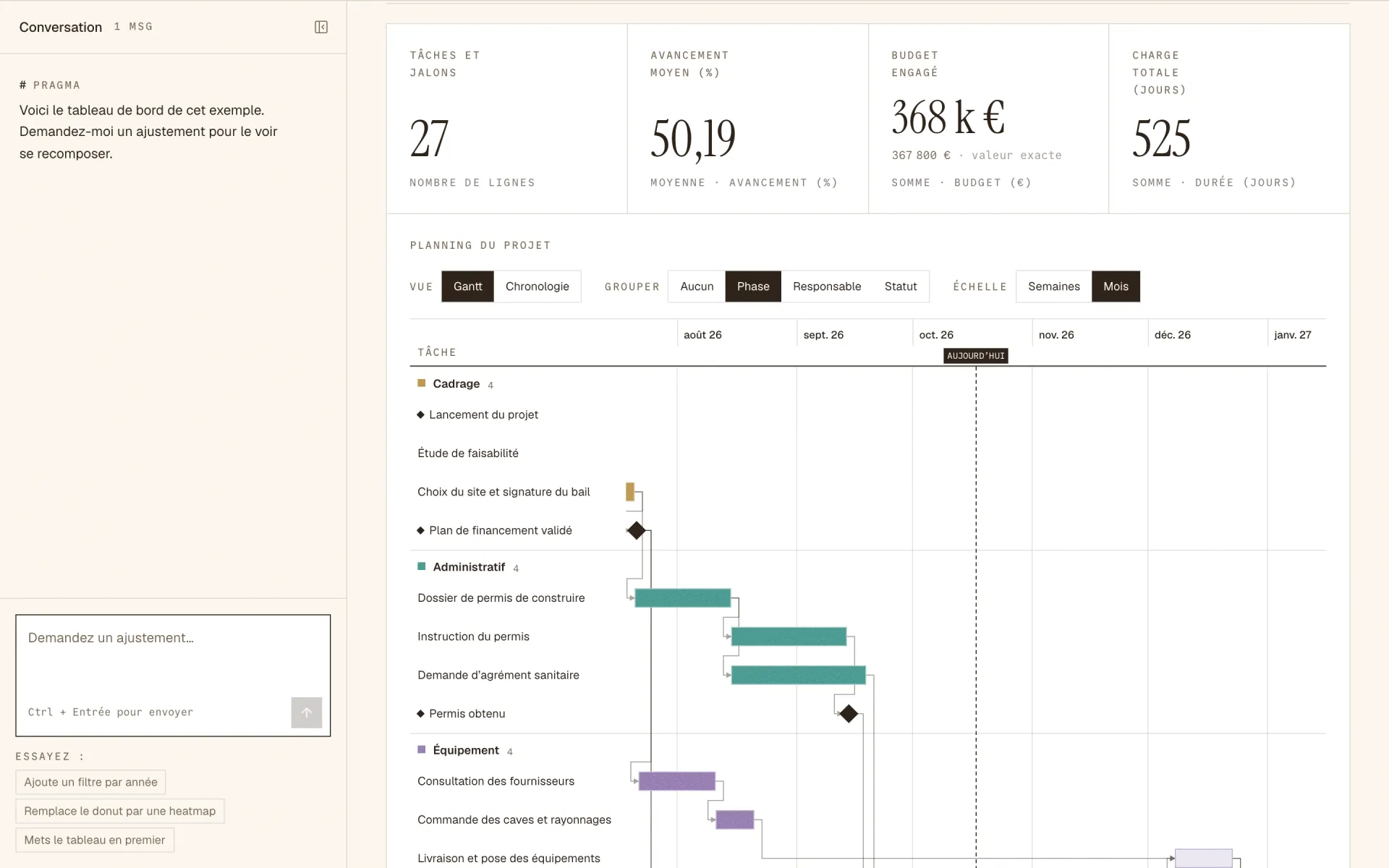The width and height of the screenshot is (1389, 868).
Task: Click the 368 k € budget value
Action: 948,117
